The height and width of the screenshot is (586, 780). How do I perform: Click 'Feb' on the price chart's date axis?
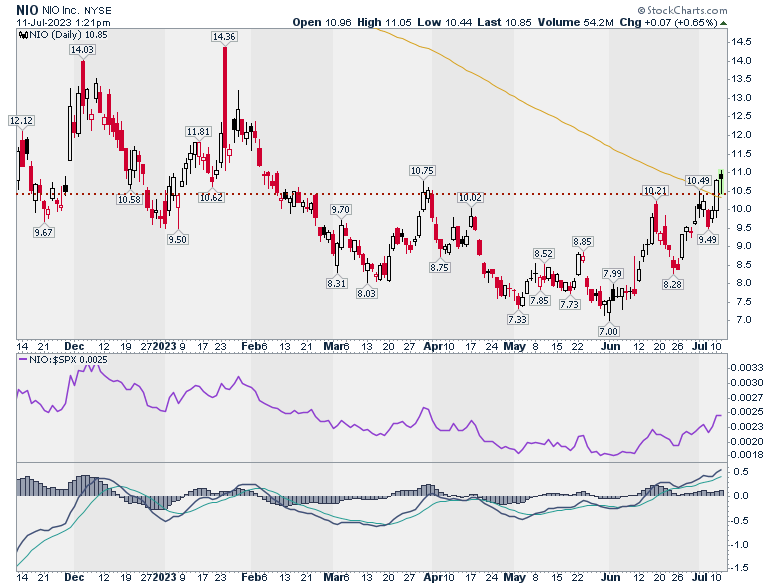click(x=250, y=346)
